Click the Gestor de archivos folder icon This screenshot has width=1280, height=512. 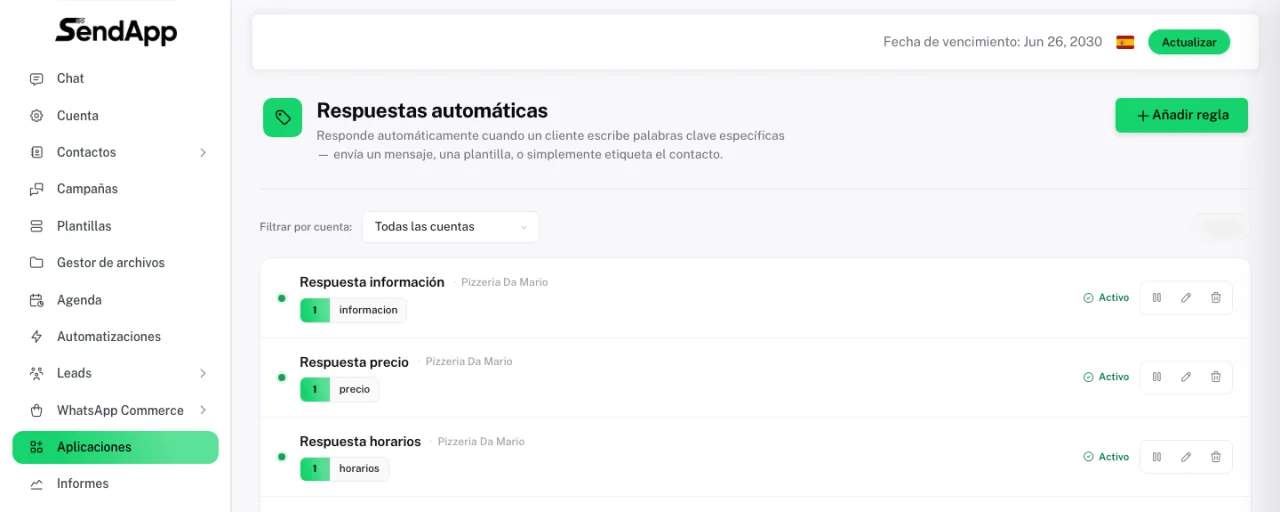coord(37,263)
